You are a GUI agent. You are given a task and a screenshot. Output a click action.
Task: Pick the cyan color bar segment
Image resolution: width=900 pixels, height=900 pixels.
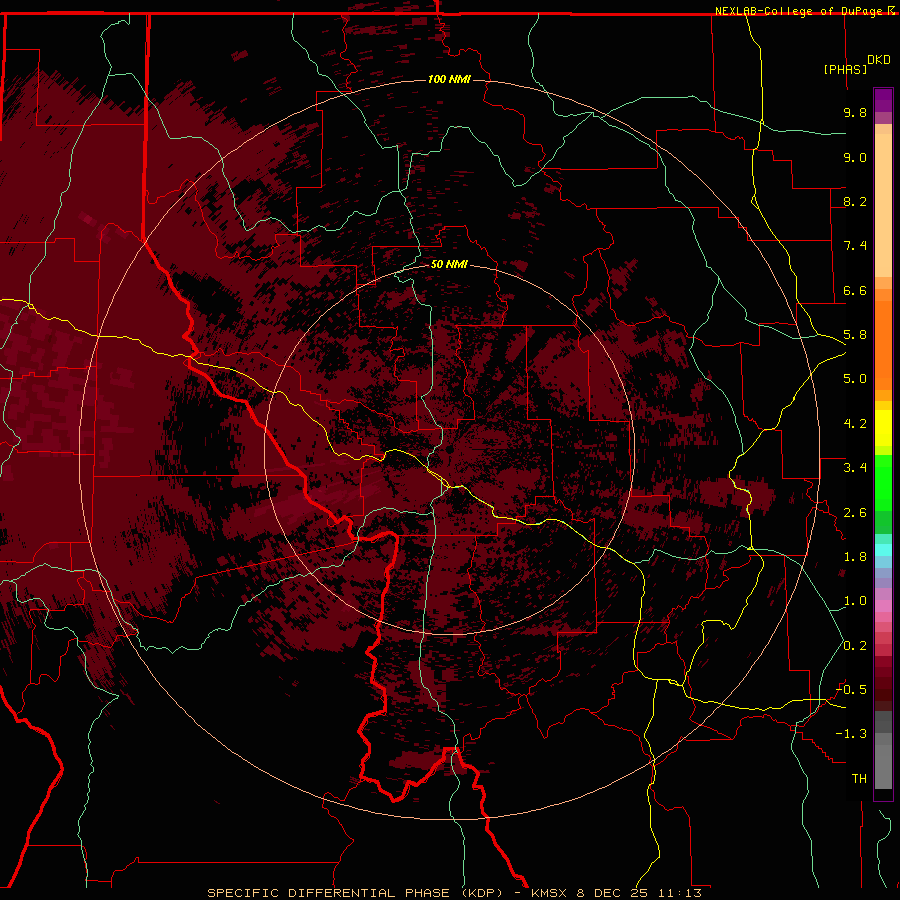tap(883, 550)
